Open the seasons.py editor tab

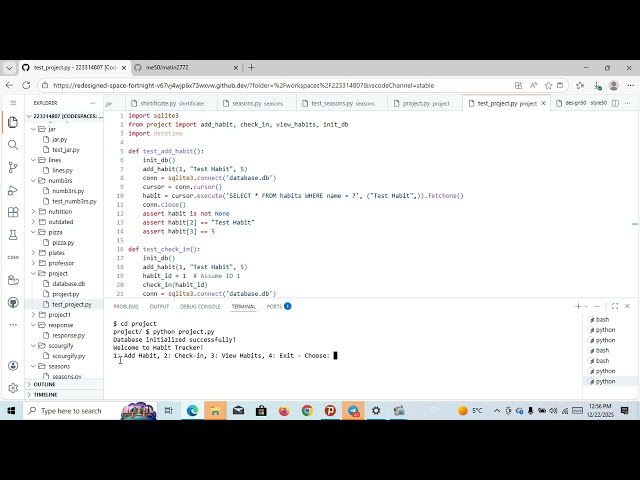pos(257,103)
